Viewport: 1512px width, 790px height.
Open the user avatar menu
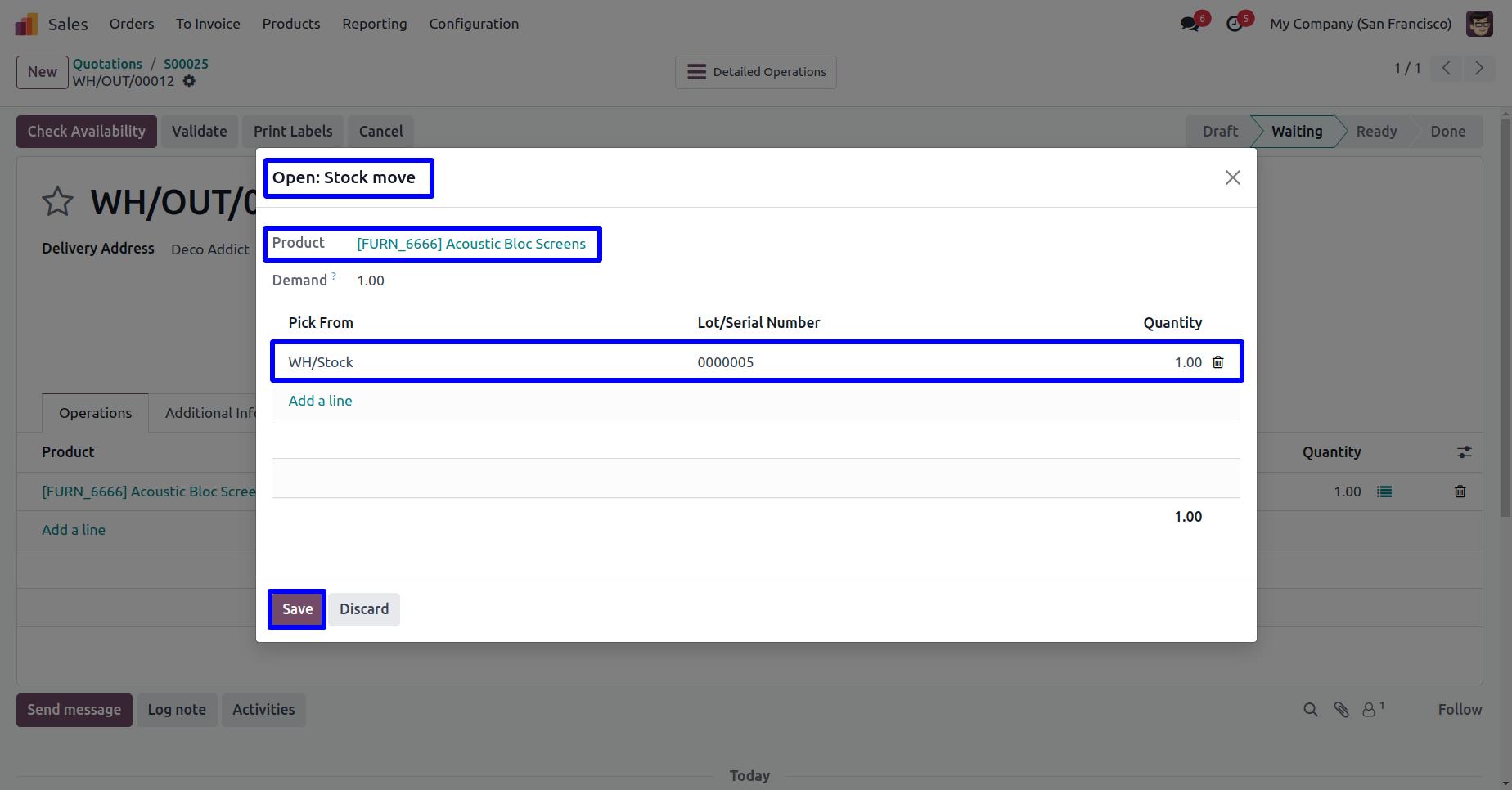[1478, 24]
